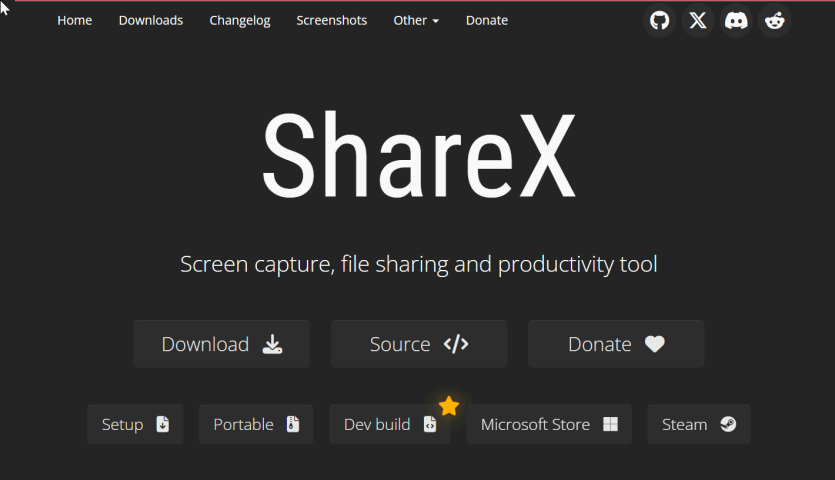Screen dimensions: 835x480
Task: Click the Portable download button
Action: [x=256, y=424]
